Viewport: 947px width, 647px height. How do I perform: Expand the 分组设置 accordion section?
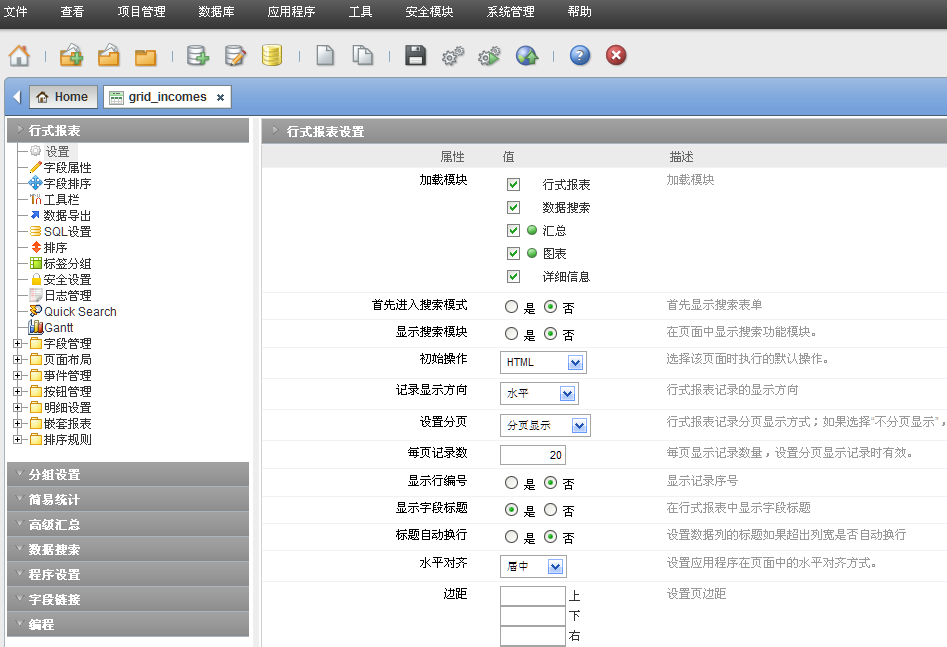tap(127, 475)
